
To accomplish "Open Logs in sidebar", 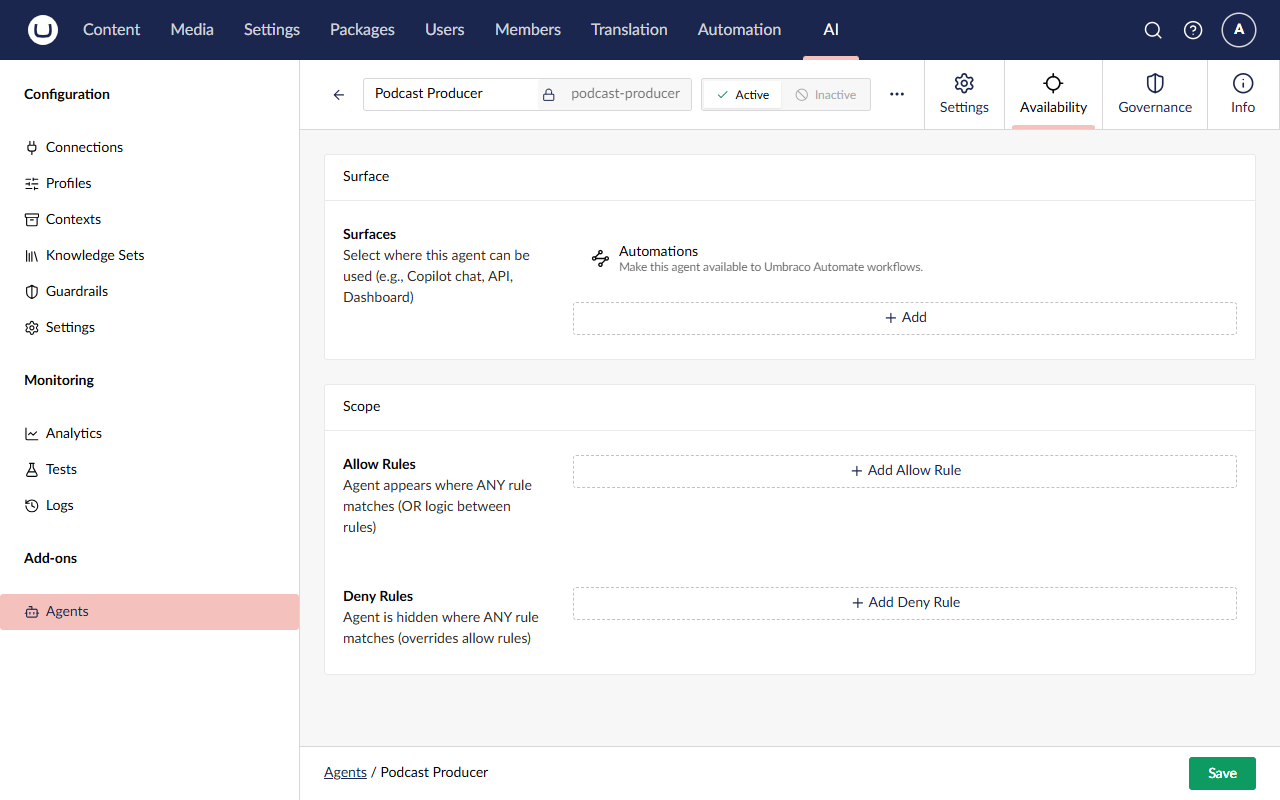I will [150, 505].
